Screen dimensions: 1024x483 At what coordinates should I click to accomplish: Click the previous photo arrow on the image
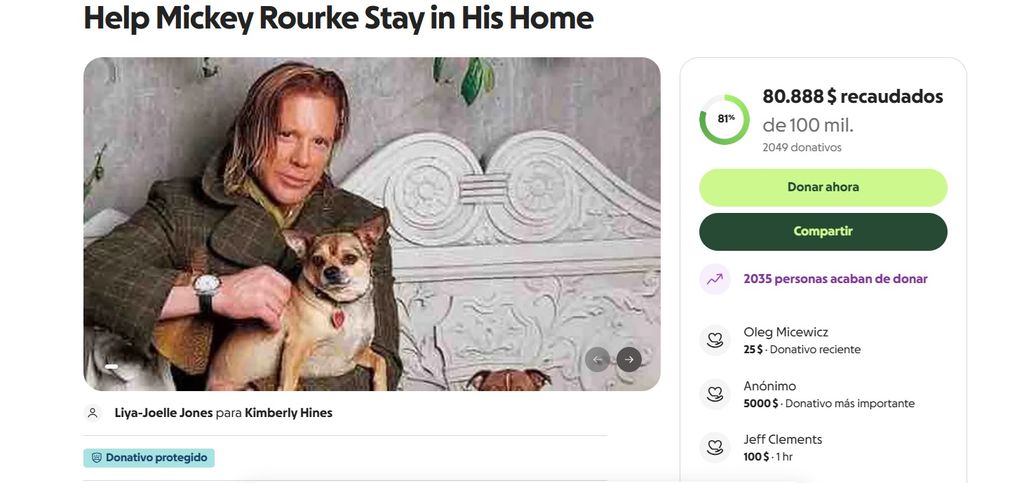click(598, 360)
